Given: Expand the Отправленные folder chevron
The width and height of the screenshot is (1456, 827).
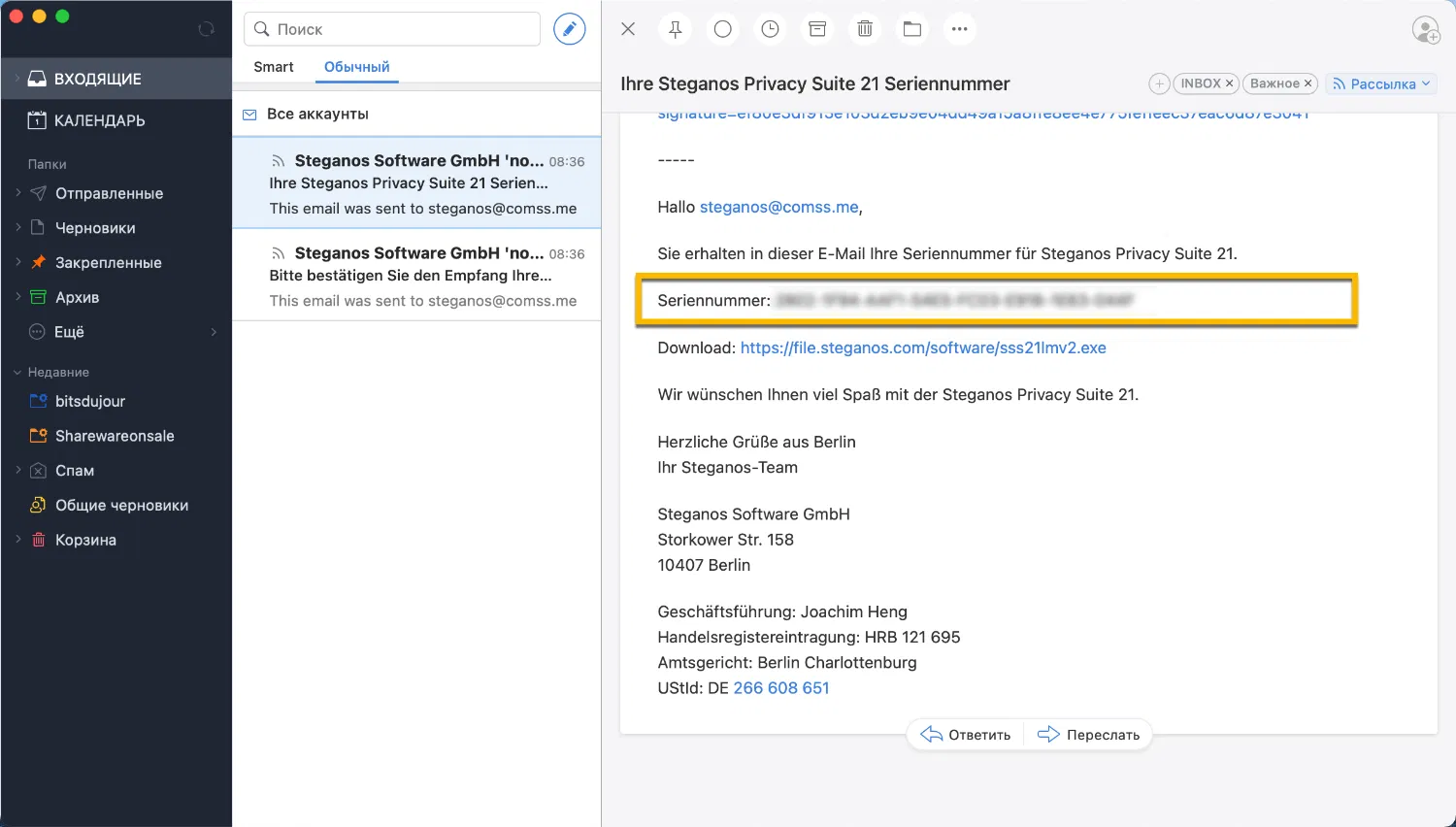Looking at the screenshot, I should coord(17,193).
